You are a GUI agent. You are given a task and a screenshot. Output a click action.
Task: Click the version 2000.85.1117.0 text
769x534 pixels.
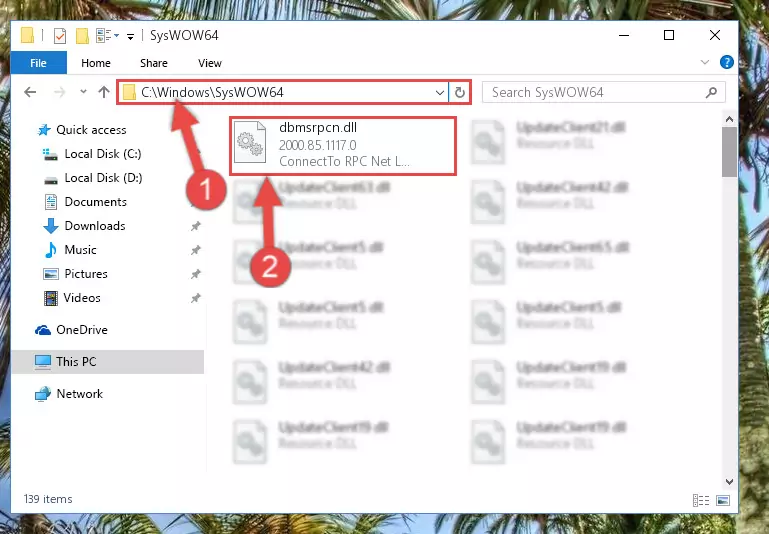[x=317, y=145]
